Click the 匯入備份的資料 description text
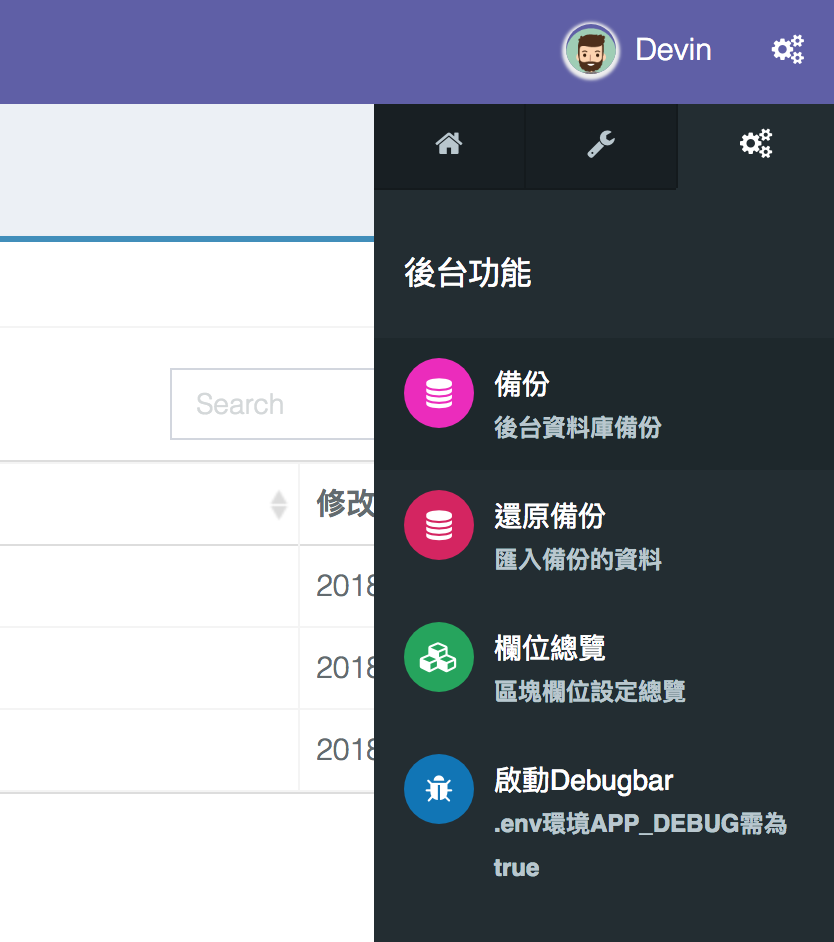The width and height of the screenshot is (834, 942). tap(577, 559)
